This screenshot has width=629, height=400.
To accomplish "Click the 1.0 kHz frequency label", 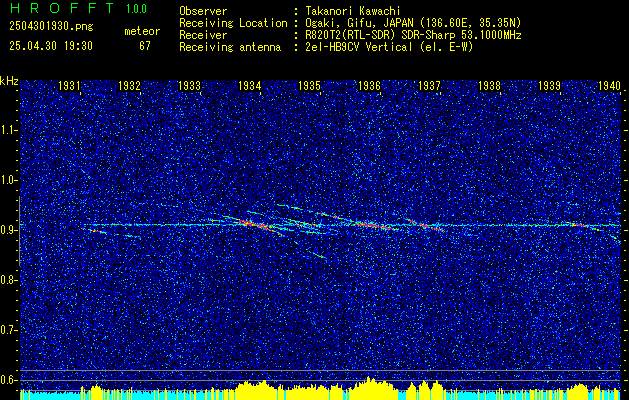I will pyautogui.click(x=9, y=180).
